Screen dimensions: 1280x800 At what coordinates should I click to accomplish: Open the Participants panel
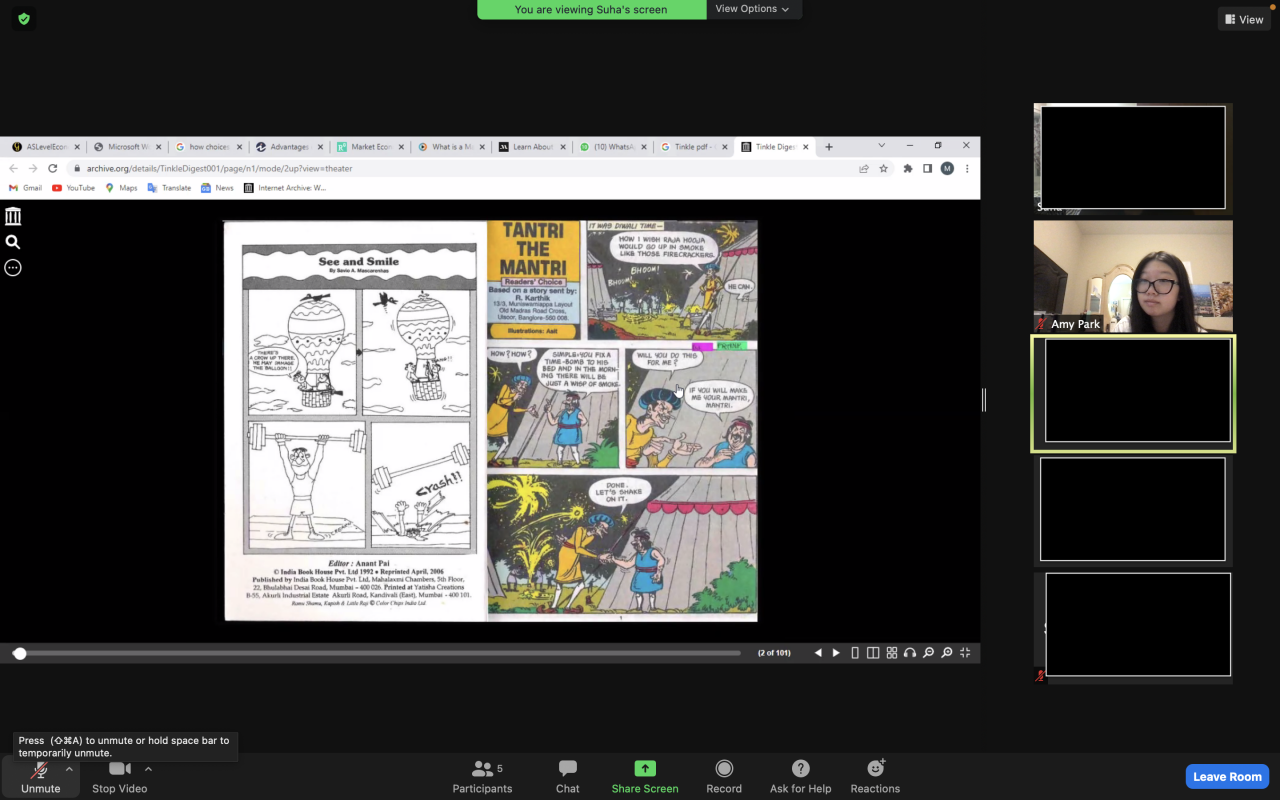click(x=482, y=776)
